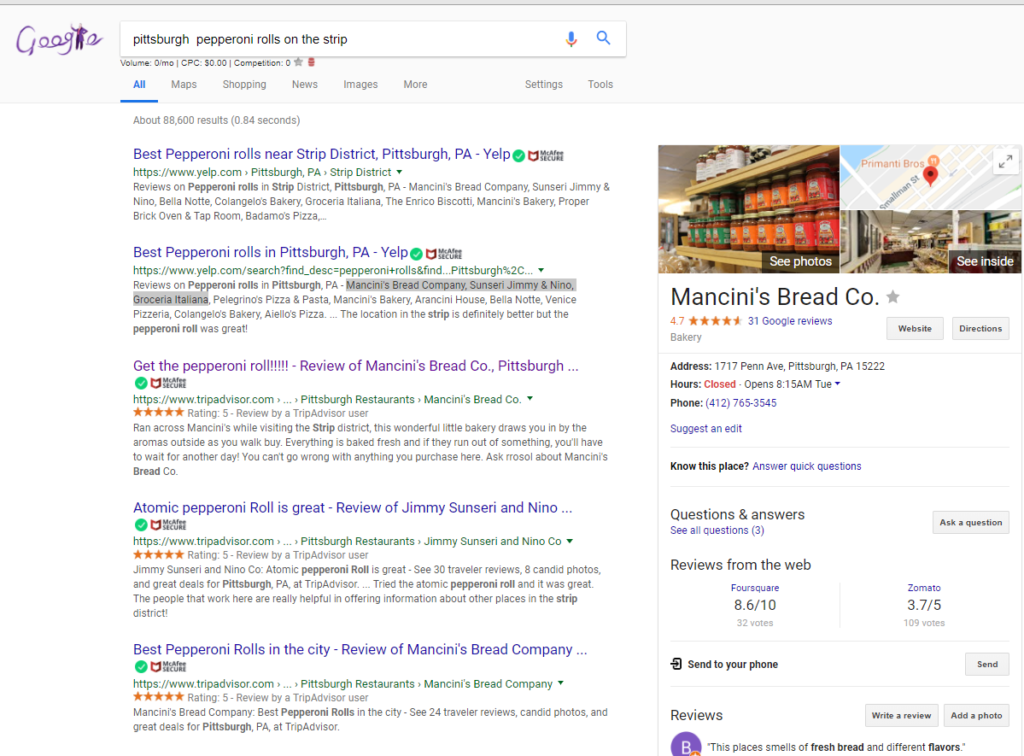Open dropdown arrow after Mancini's Bread Company URL
The height and width of the screenshot is (756, 1024).
pos(560,684)
